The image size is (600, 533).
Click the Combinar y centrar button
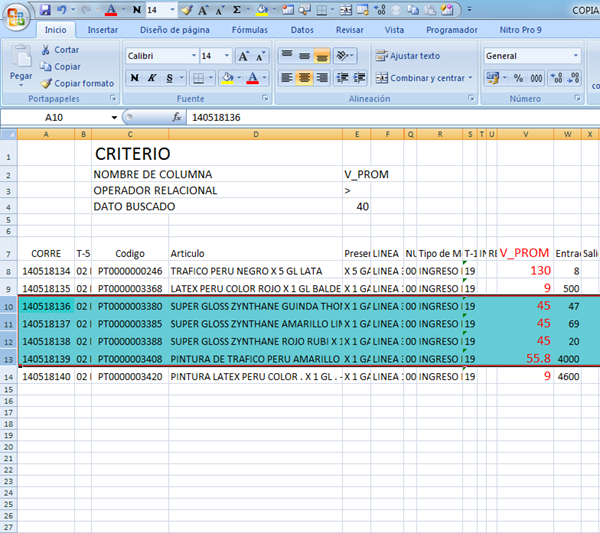tap(420, 78)
